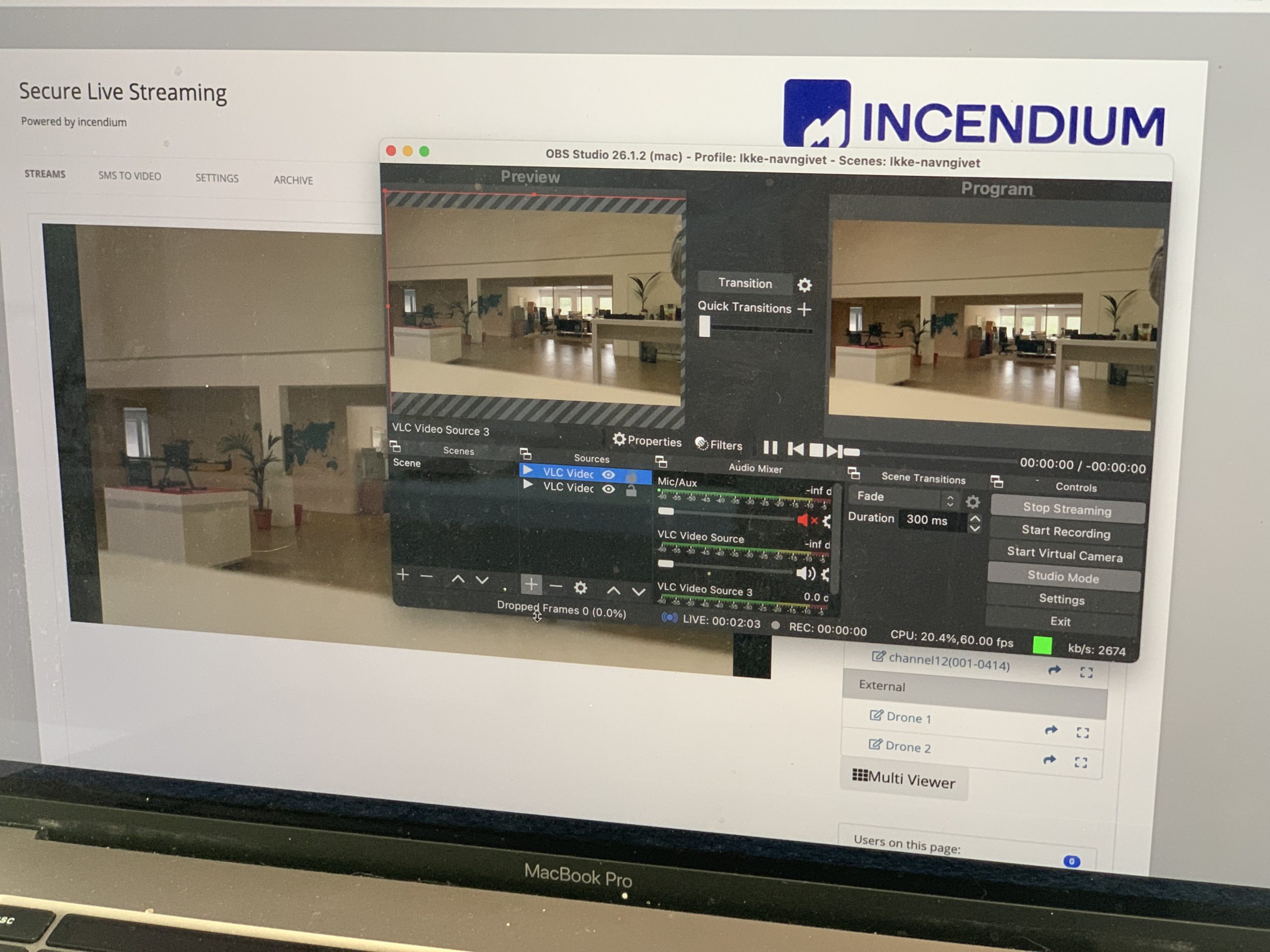The height and width of the screenshot is (952, 1270).
Task: Click the studio mode transition slider handle
Action: [704, 327]
